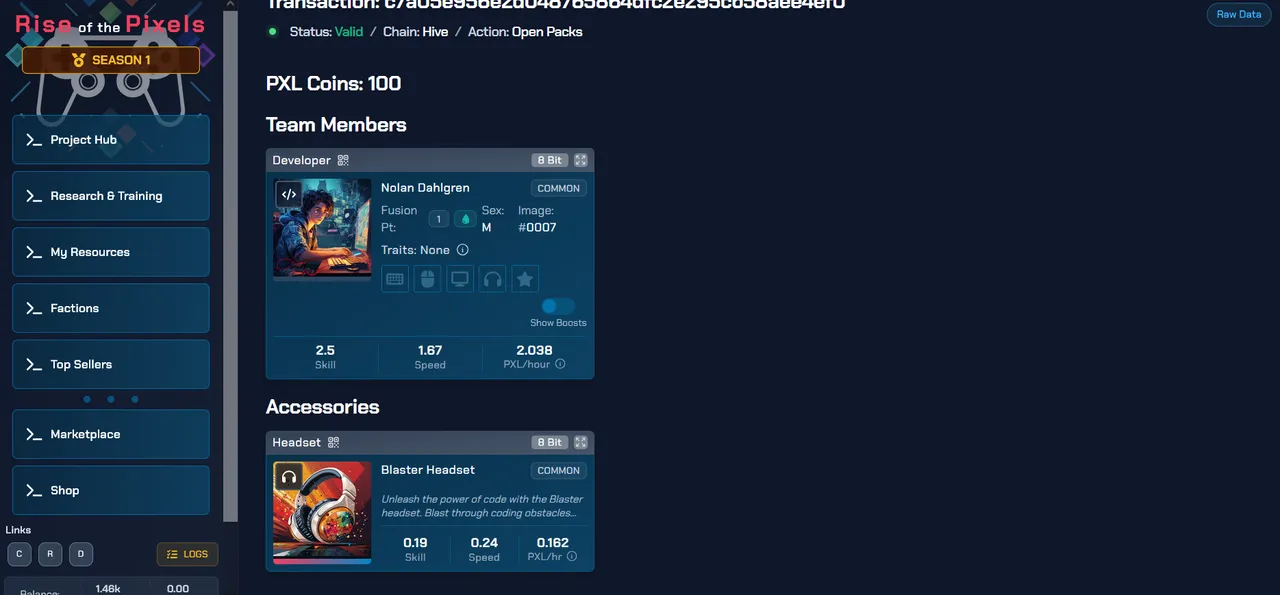Click the monitor accessory slot icon
Viewport: 1280px width, 595px height.
460,279
